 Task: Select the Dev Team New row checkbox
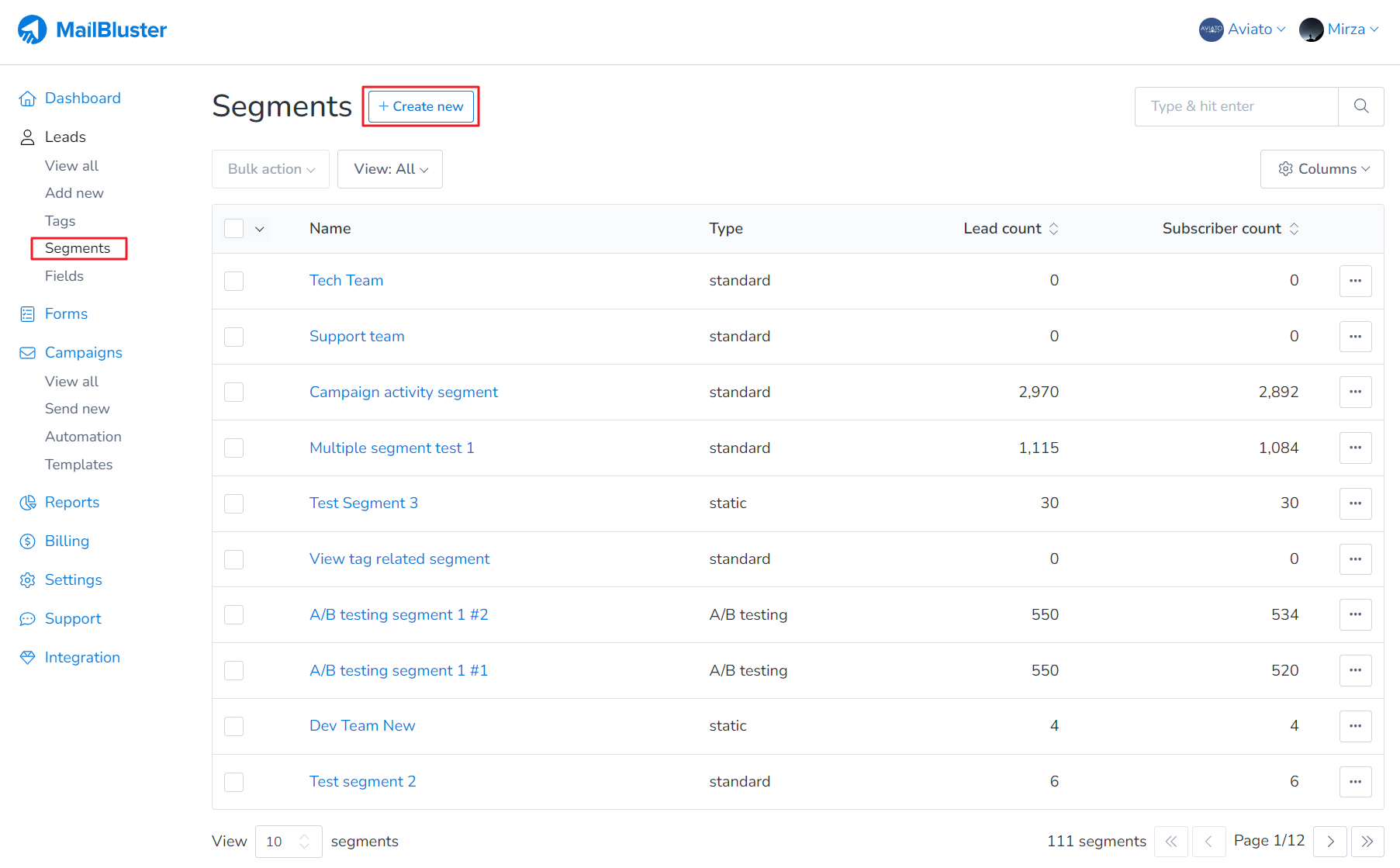pos(233,726)
